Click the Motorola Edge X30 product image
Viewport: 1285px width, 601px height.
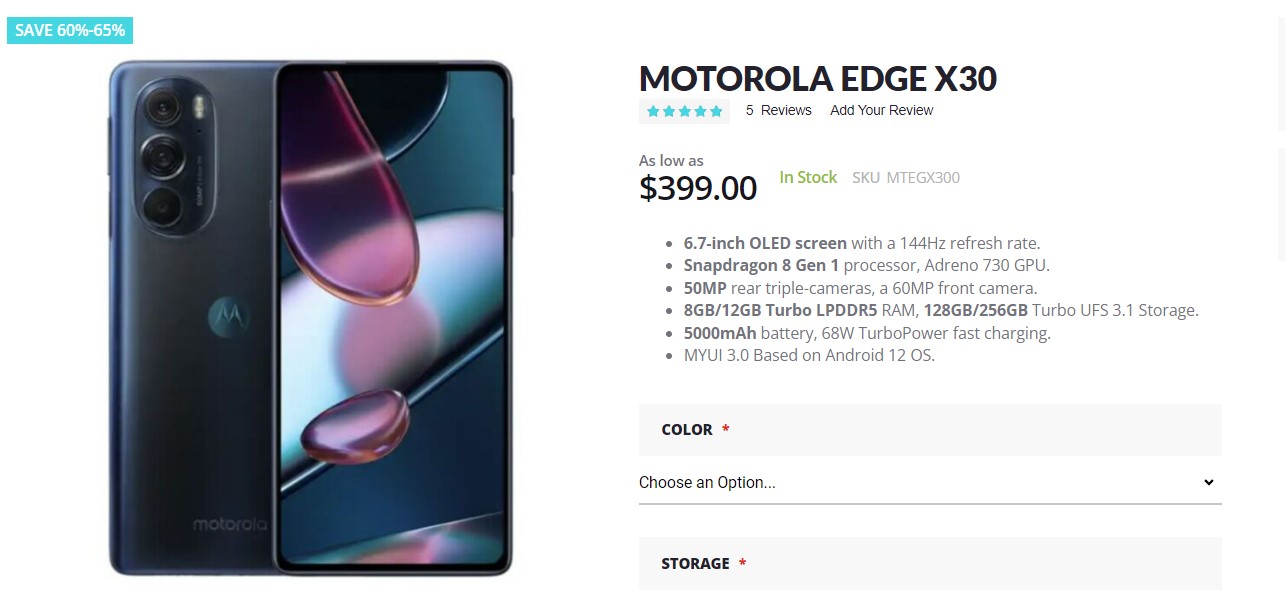point(310,320)
